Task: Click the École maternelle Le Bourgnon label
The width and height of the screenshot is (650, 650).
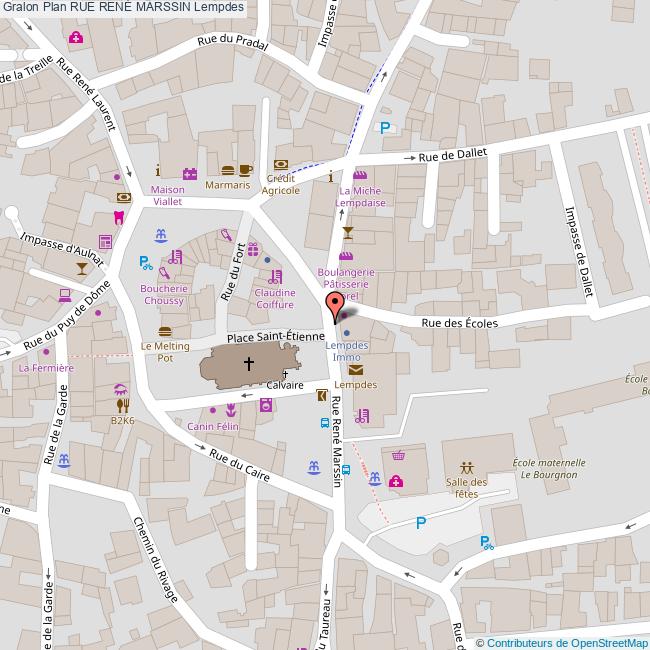Action: click(548, 469)
